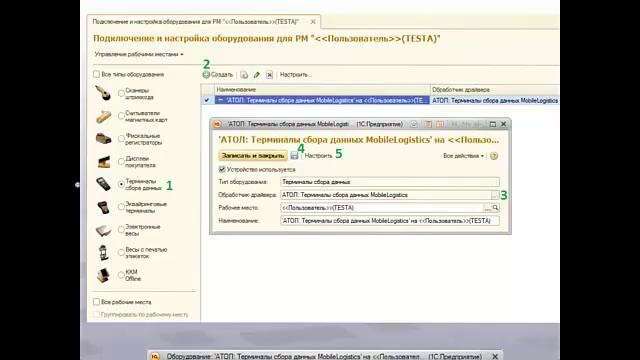Click ellipsis selector in Обработчик драйвера field
640x360 pixels.
(x=495, y=195)
